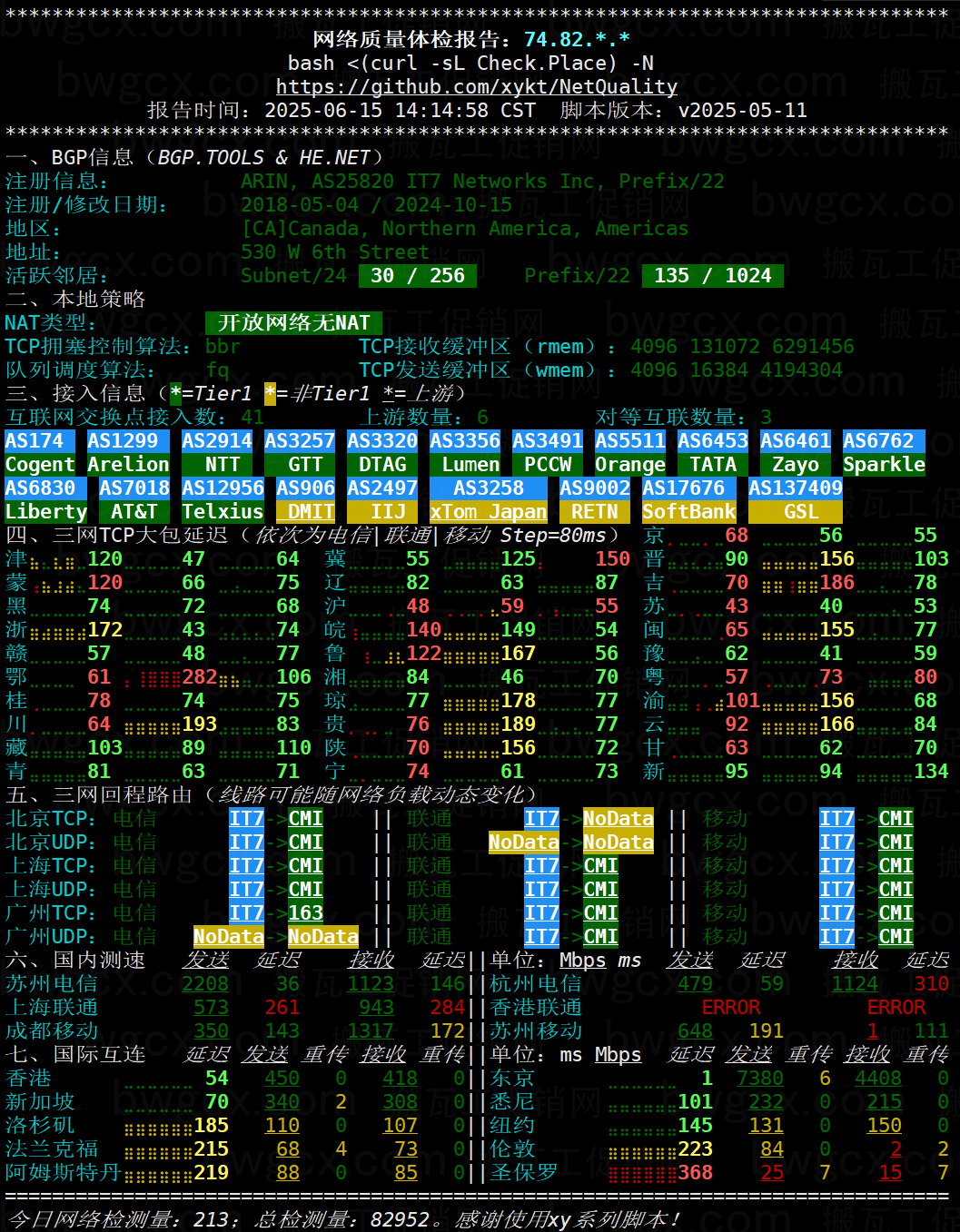The image size is (960, 1232).
Task: Click the 伦敦 latency value 223
Action: (695, 1148)
